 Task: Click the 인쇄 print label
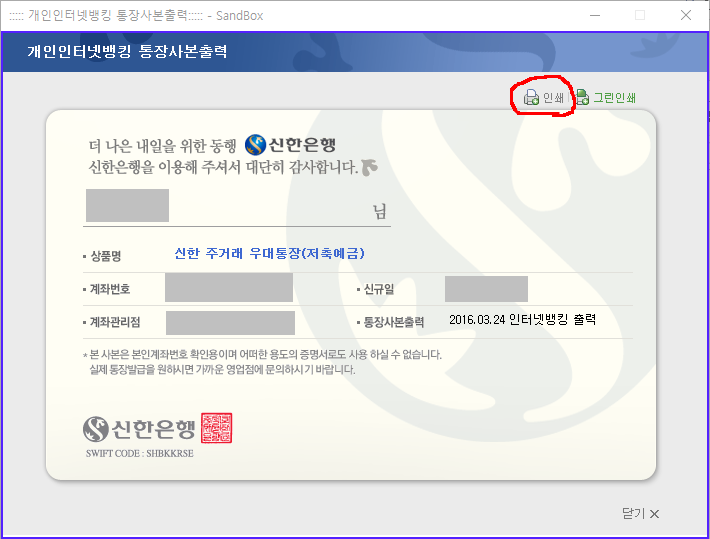coord(553,97)
